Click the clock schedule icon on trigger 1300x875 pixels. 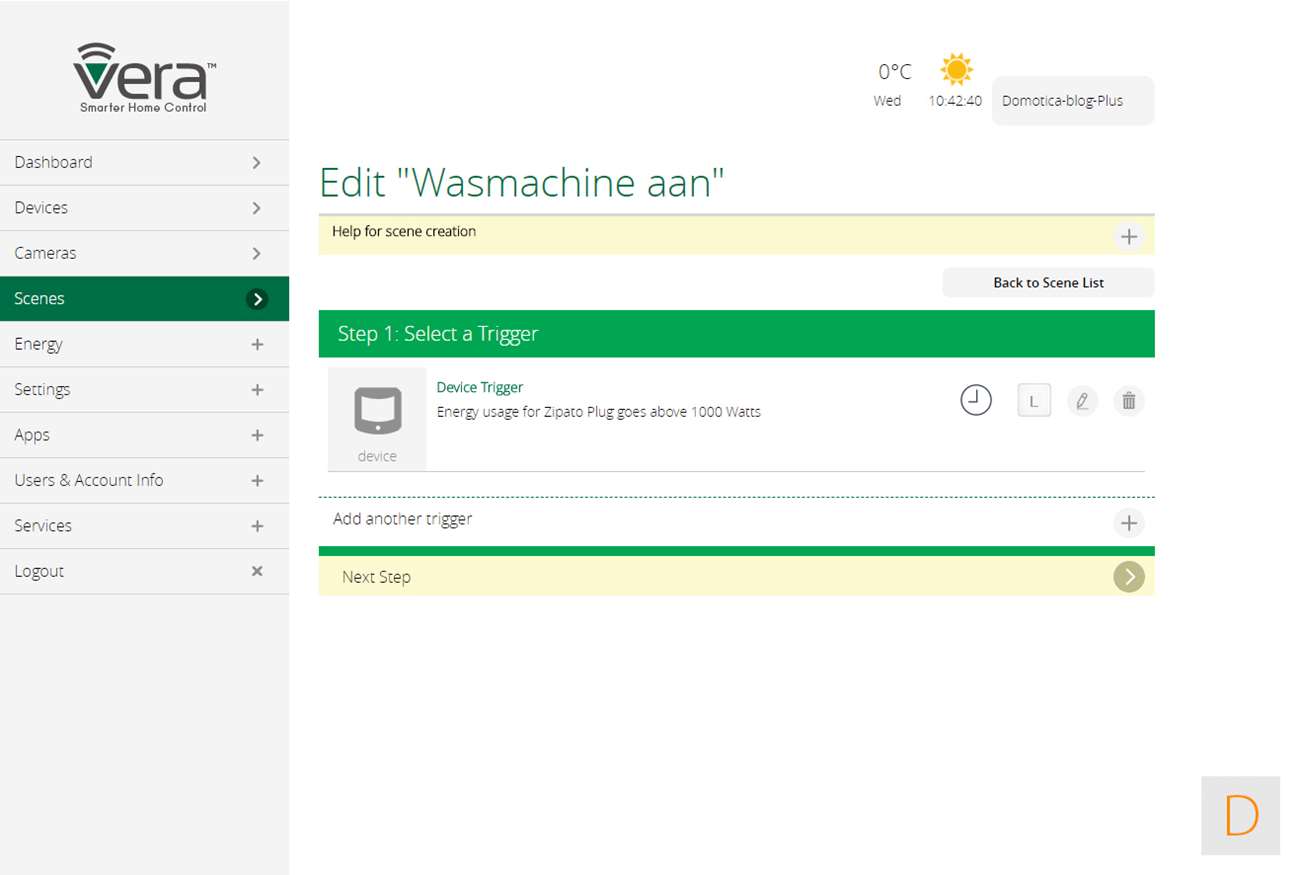point(975,401)
